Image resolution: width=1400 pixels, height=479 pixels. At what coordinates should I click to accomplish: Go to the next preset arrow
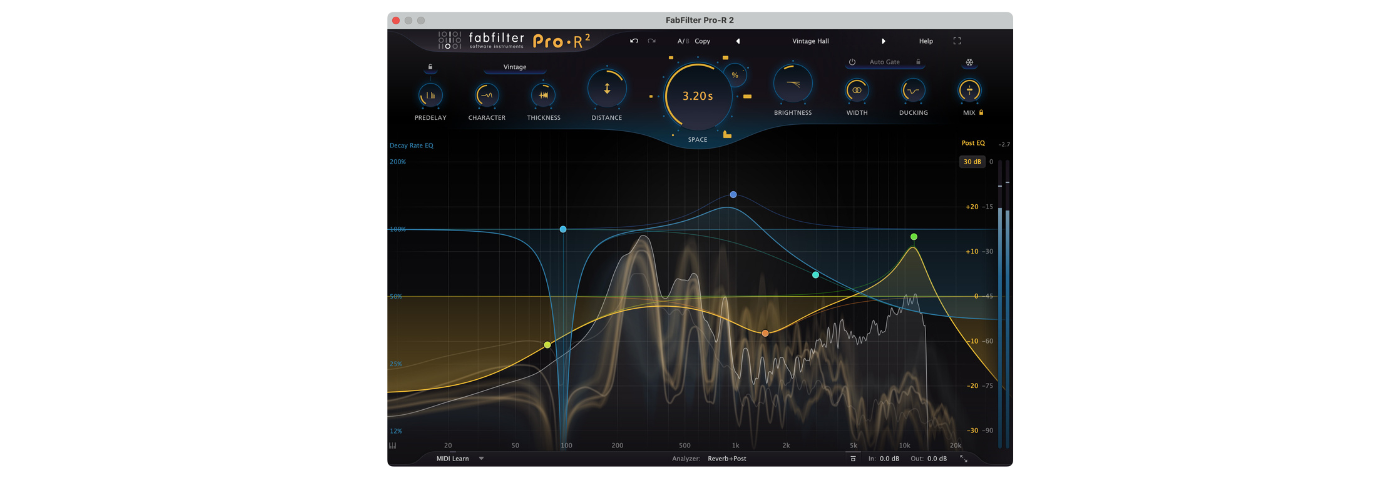coord(883,41)
